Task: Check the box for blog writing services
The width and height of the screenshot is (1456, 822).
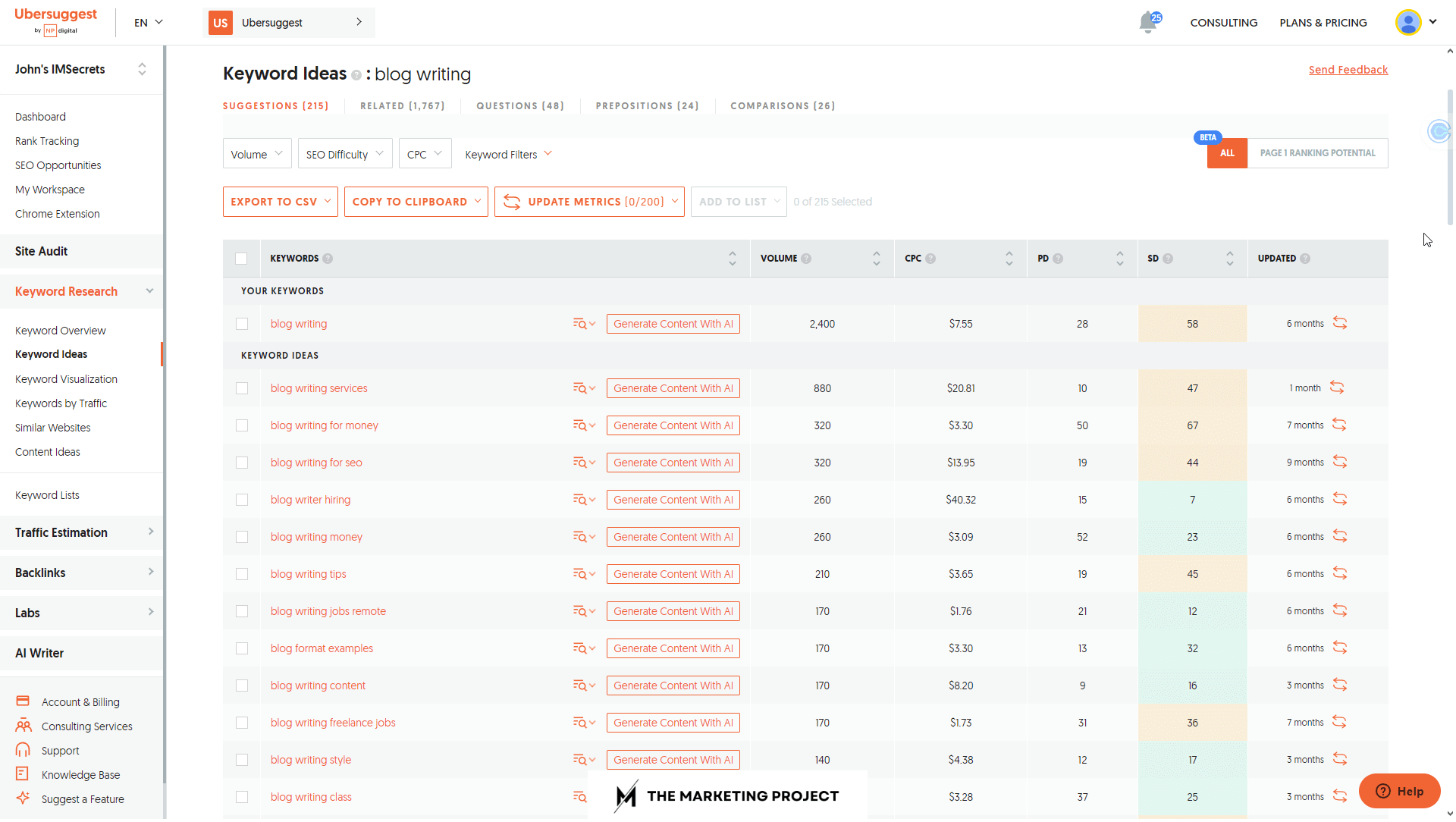Action: click(242, 388)
